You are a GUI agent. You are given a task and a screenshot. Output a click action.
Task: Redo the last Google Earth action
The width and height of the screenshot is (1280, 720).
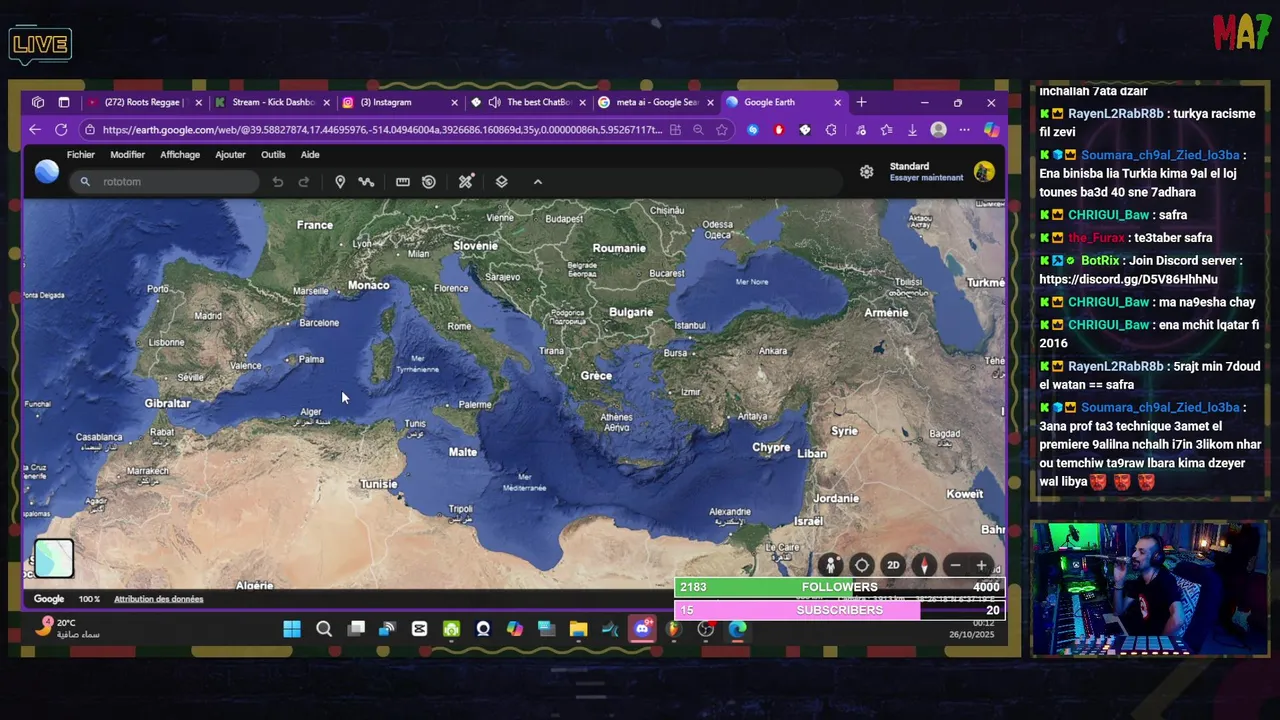(304, 182)
